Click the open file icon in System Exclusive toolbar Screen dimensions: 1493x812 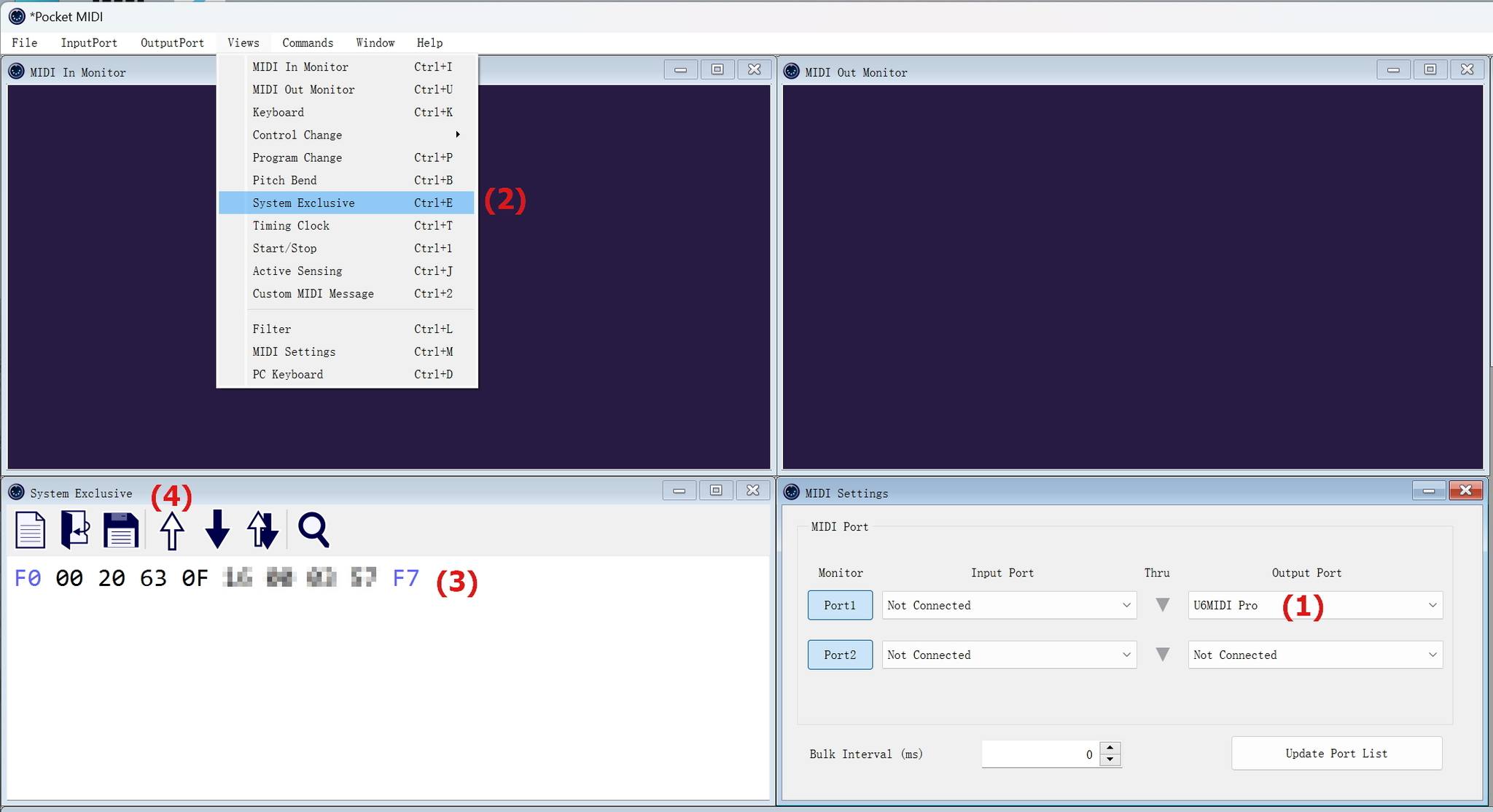click(75, 530)
